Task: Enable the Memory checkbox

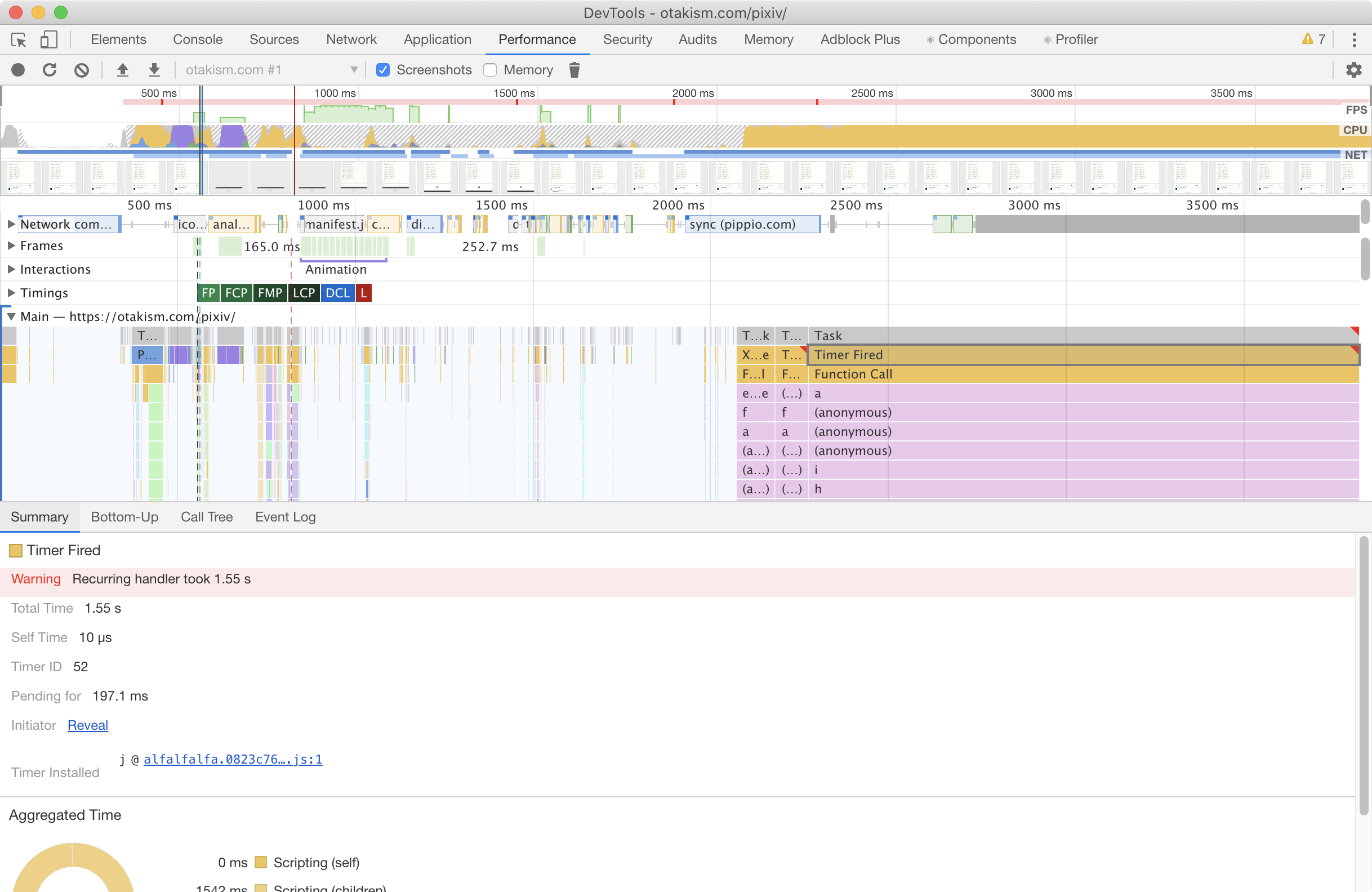Action: 490,70
